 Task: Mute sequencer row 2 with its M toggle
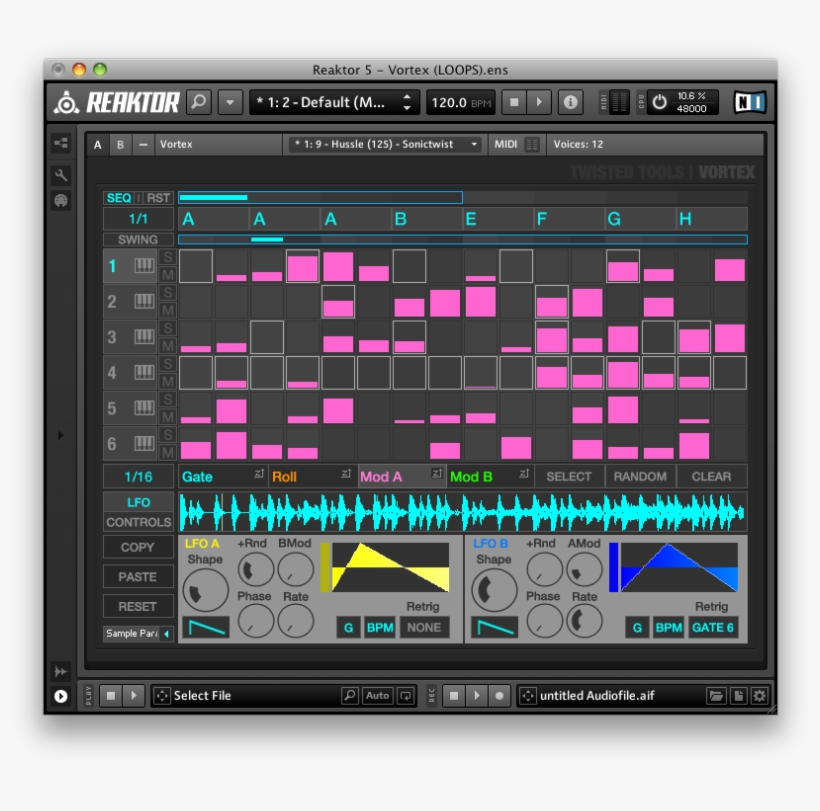tap(167, 308)
